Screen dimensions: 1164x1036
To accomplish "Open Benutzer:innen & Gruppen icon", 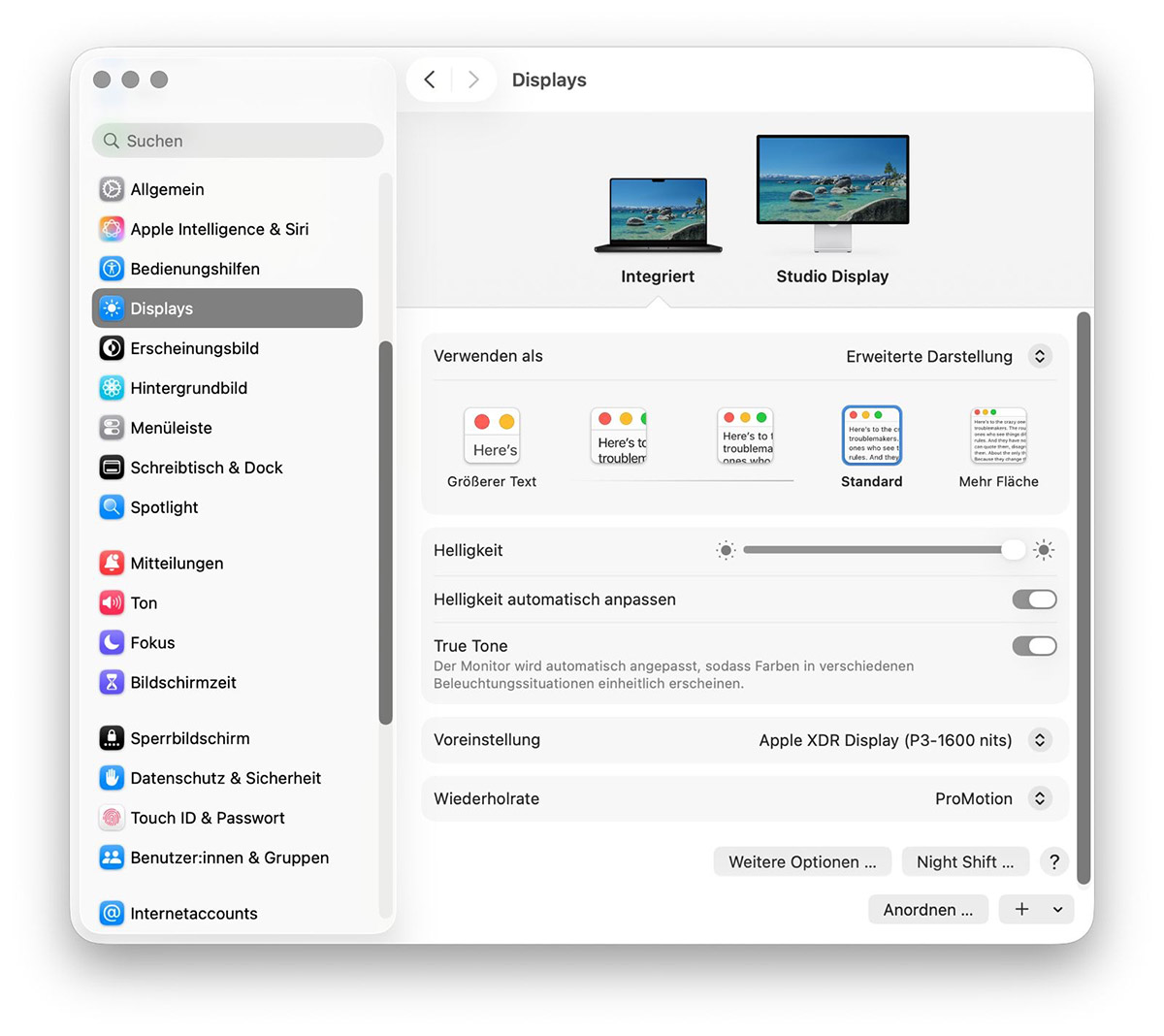I will pyautogui.click(x=112, y=858).
